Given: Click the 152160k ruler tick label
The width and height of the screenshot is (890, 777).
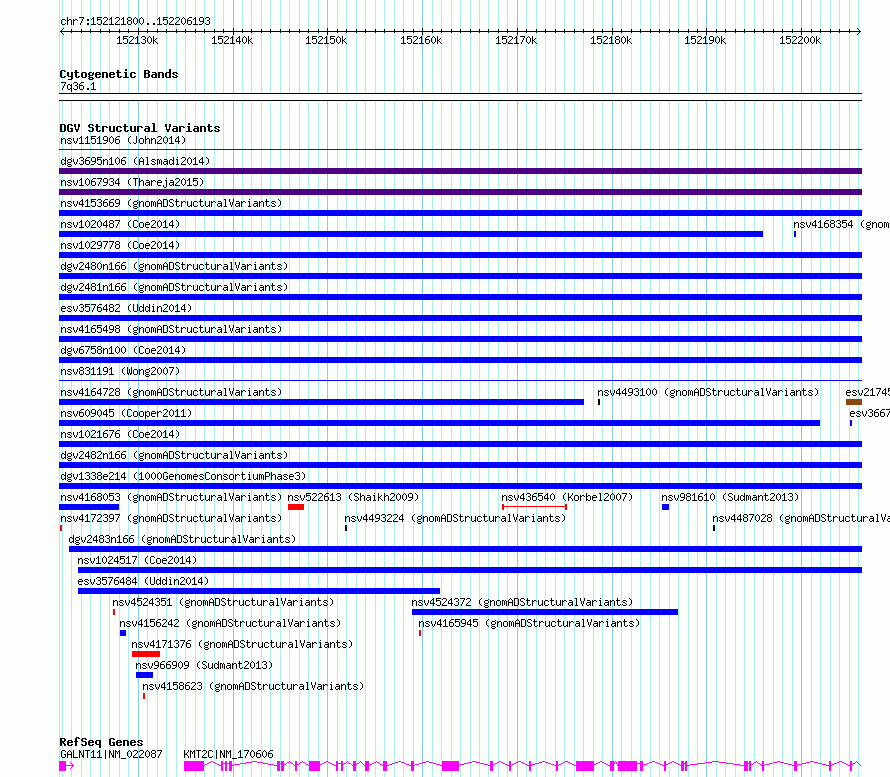Looking at the screenshot, I should coord(421,40).
